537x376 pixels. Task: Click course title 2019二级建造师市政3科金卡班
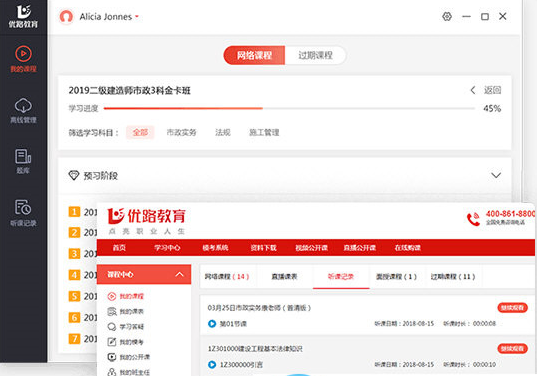(129, 90)
